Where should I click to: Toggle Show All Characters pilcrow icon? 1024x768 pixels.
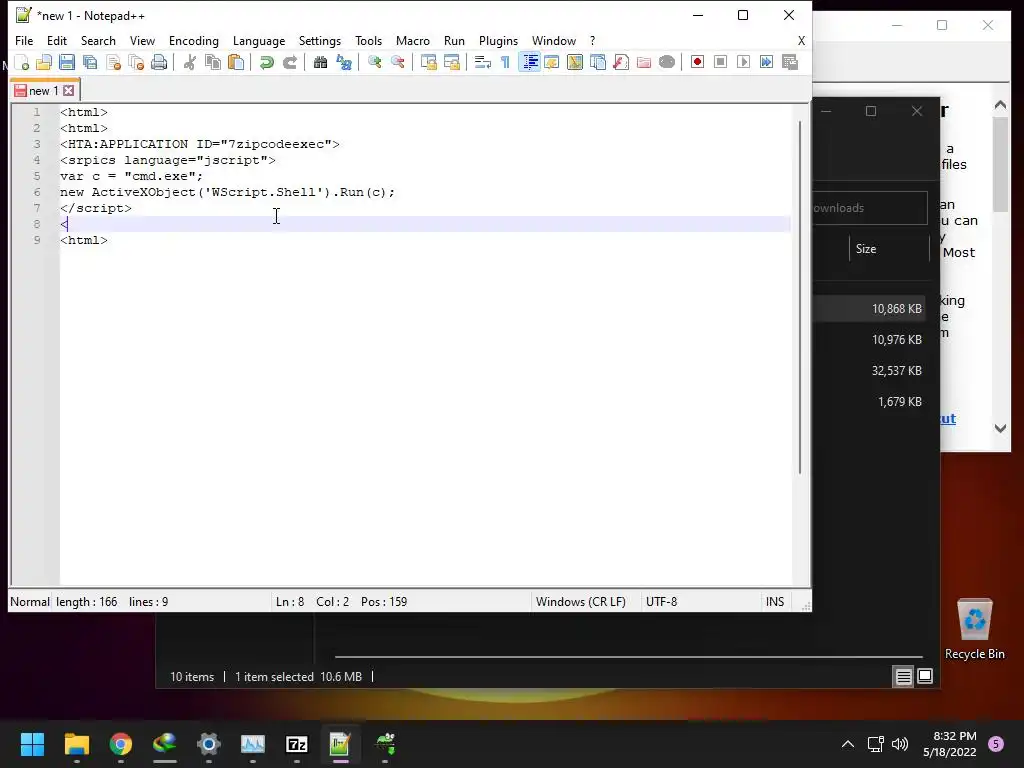505,62
